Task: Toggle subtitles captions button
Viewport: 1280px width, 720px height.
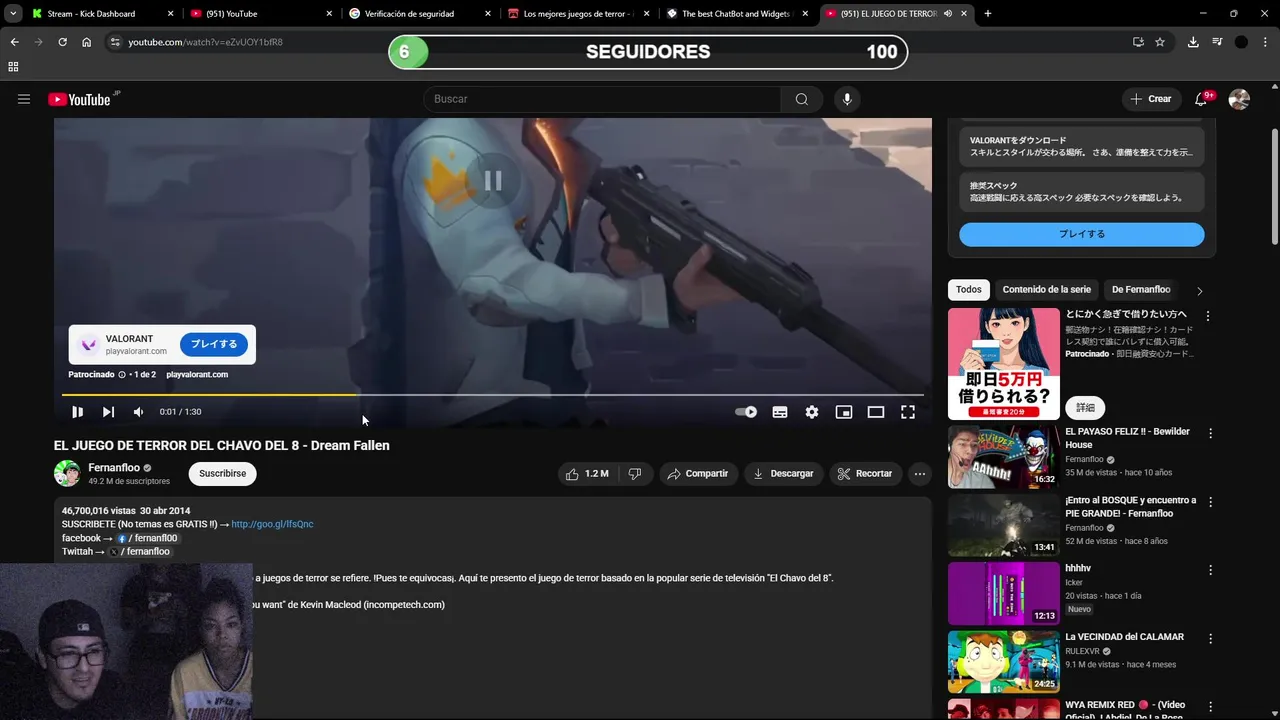Action: 780,412
